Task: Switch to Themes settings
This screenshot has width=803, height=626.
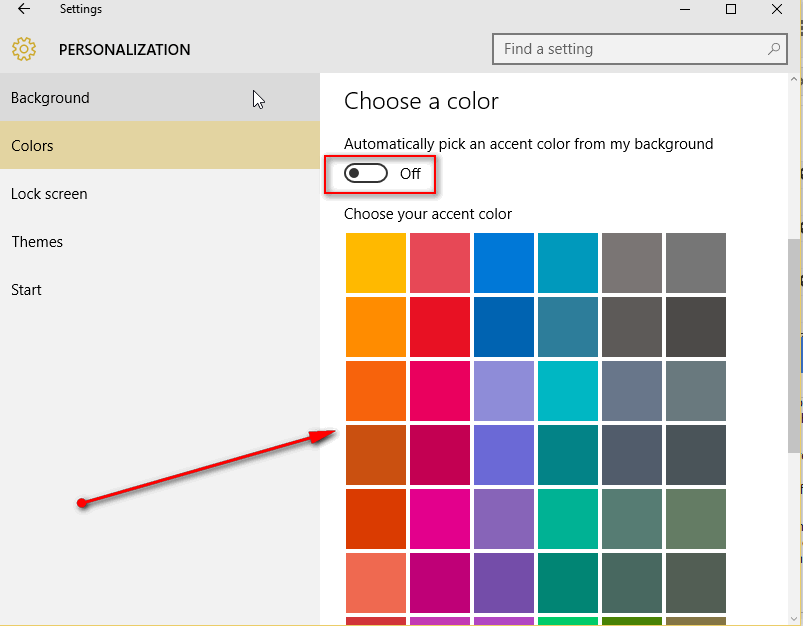Action: tap(160, 241)
